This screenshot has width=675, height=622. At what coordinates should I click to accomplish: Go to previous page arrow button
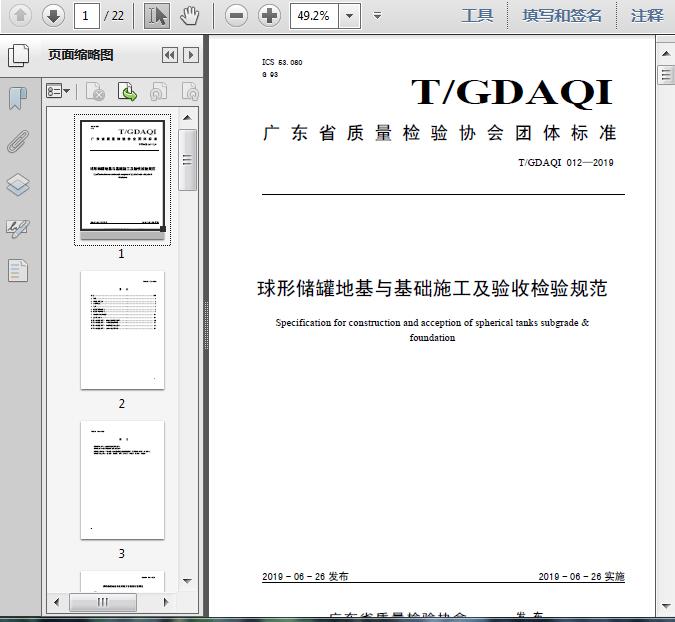point(20,16)
